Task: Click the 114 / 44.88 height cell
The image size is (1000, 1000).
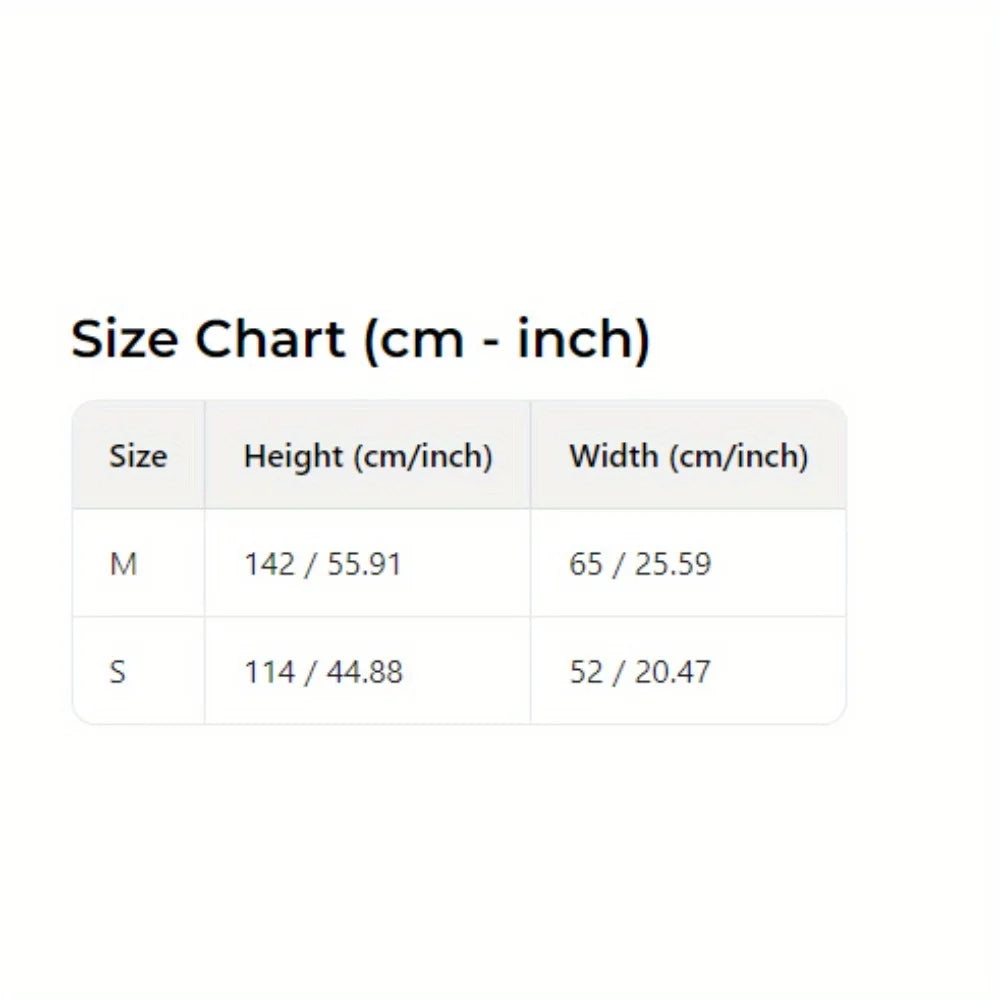Action: point(323,671)
